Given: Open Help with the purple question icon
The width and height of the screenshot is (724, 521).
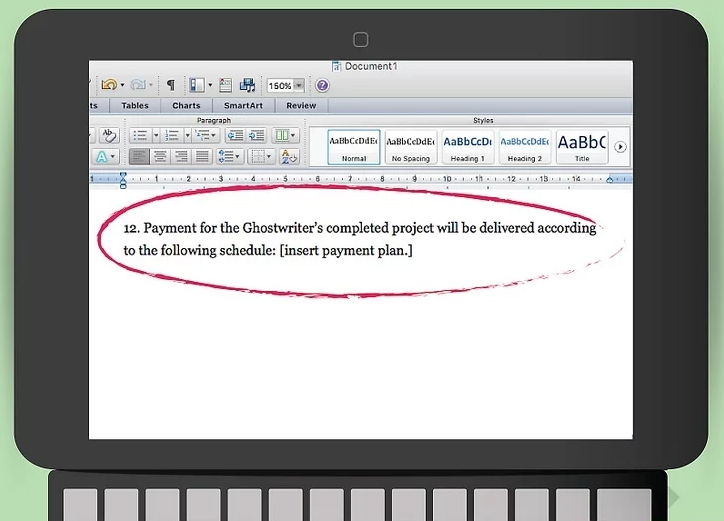Looking at the screenshot, I should click(x=322, y=85).
